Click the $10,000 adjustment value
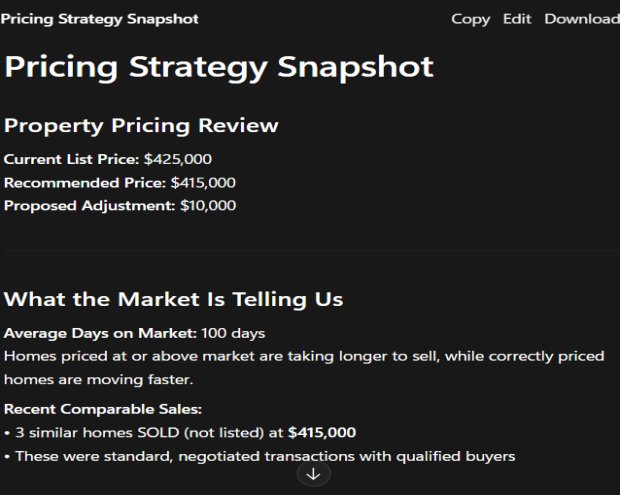620x495 pixels. click(x=208, y=205)
